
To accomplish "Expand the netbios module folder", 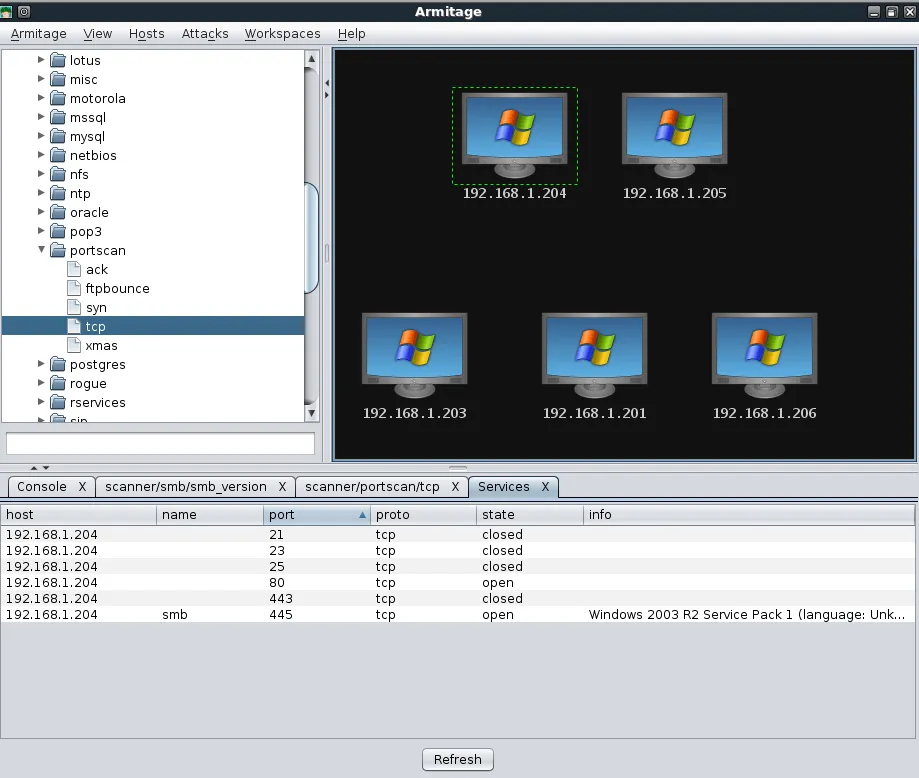I will [x=41, y=156].
